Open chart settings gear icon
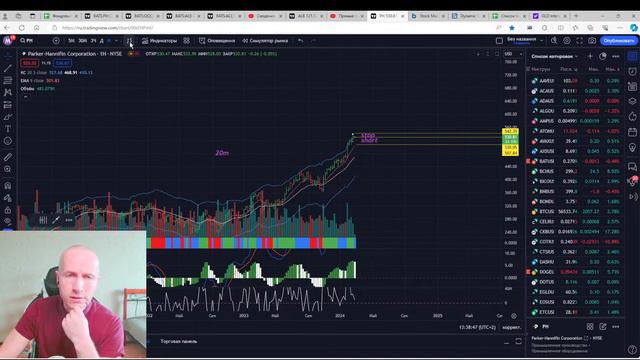Viewport: 640px width, 360px height. [567, 41]
